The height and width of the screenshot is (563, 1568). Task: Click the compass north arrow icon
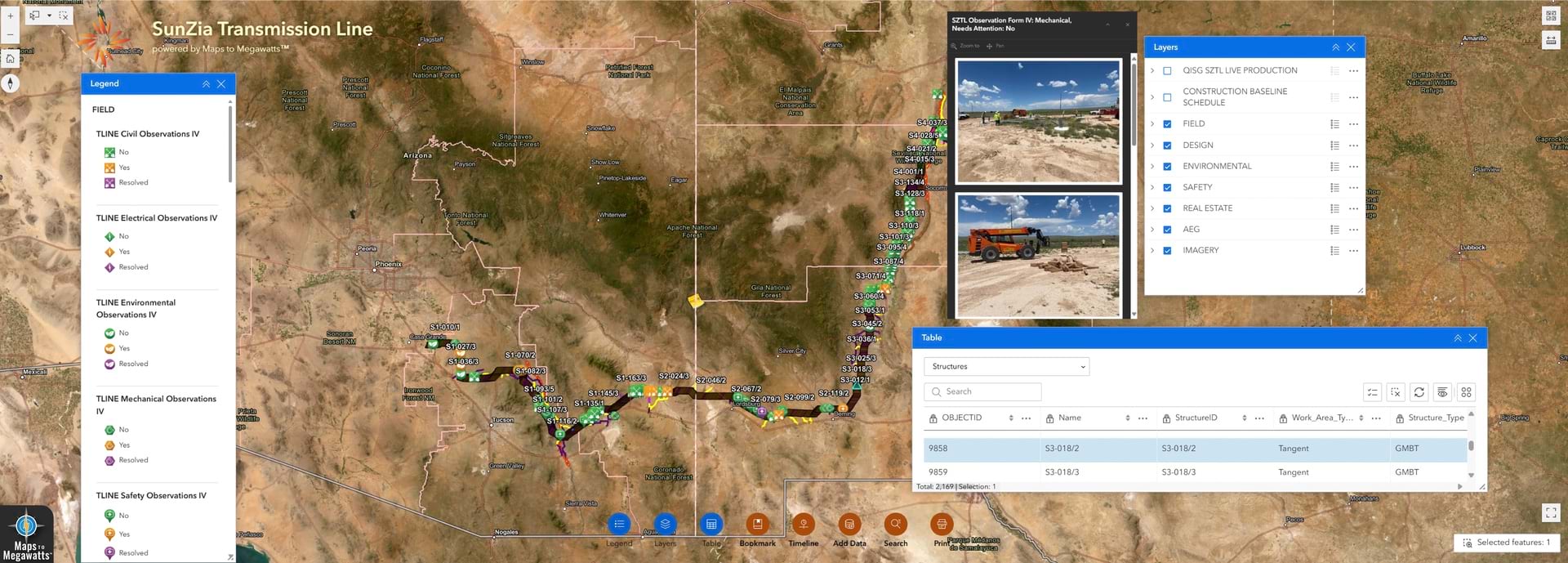click(10, 83)
